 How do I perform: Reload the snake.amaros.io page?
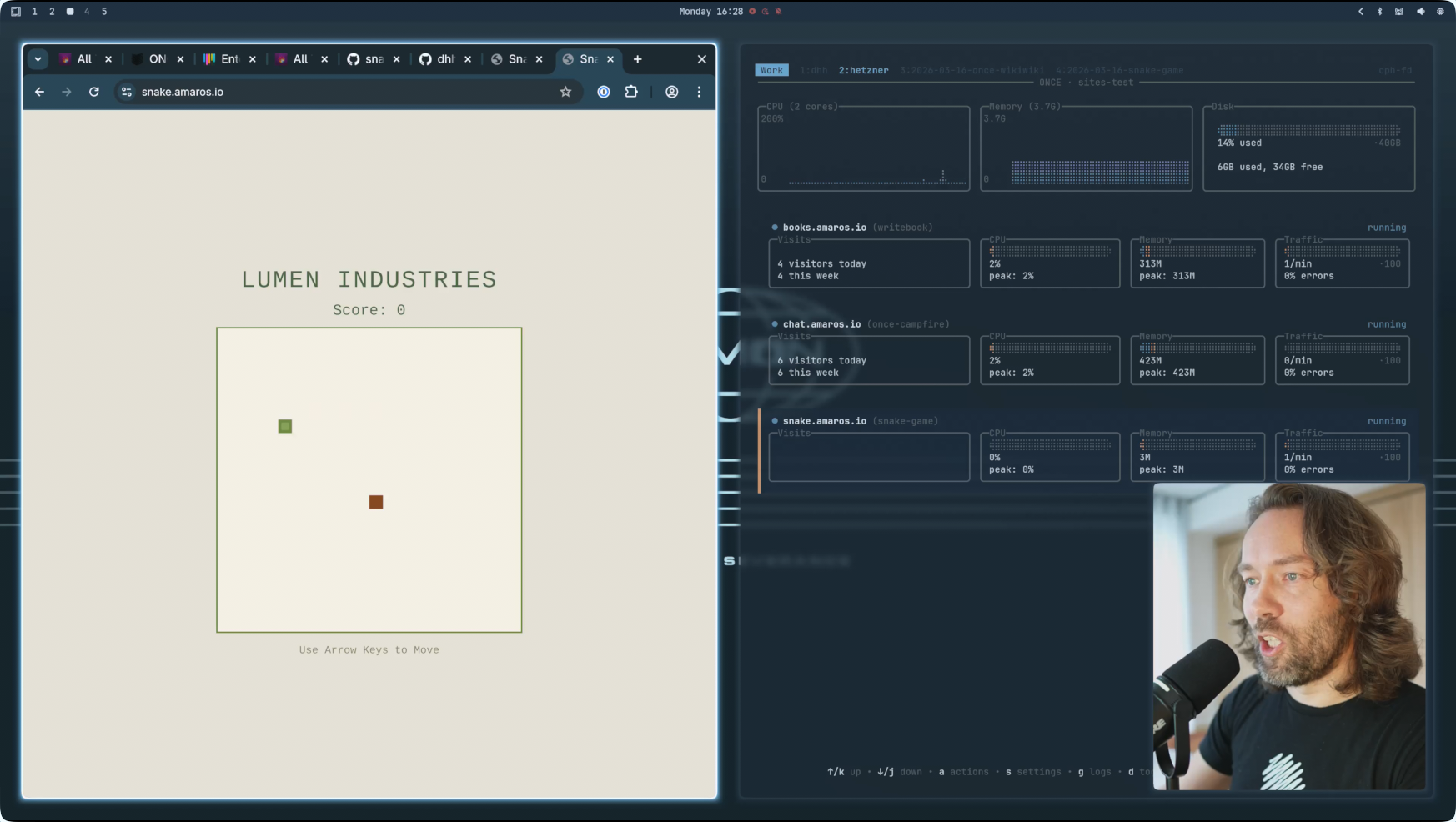93,92
